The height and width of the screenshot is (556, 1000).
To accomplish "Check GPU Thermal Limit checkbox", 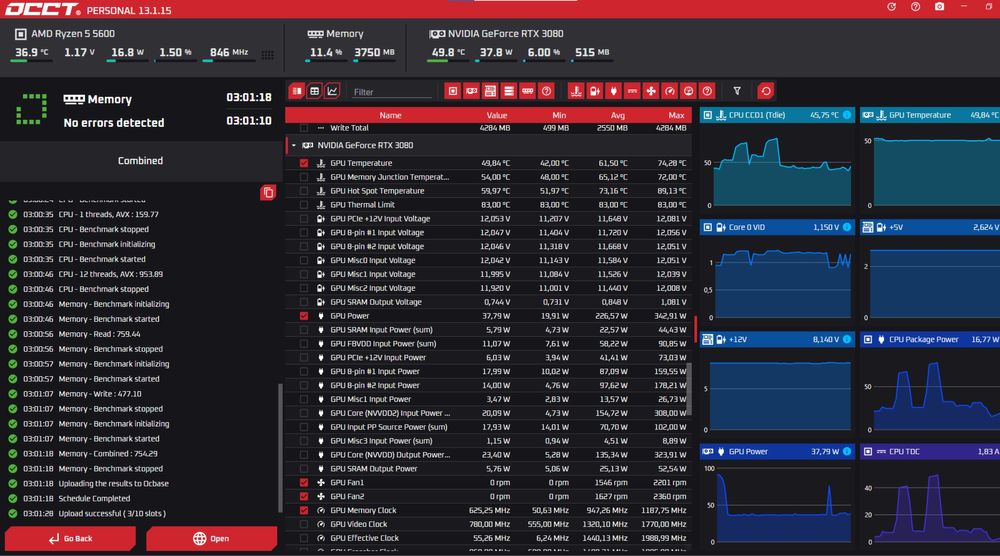I will click(x=304, y=205).
